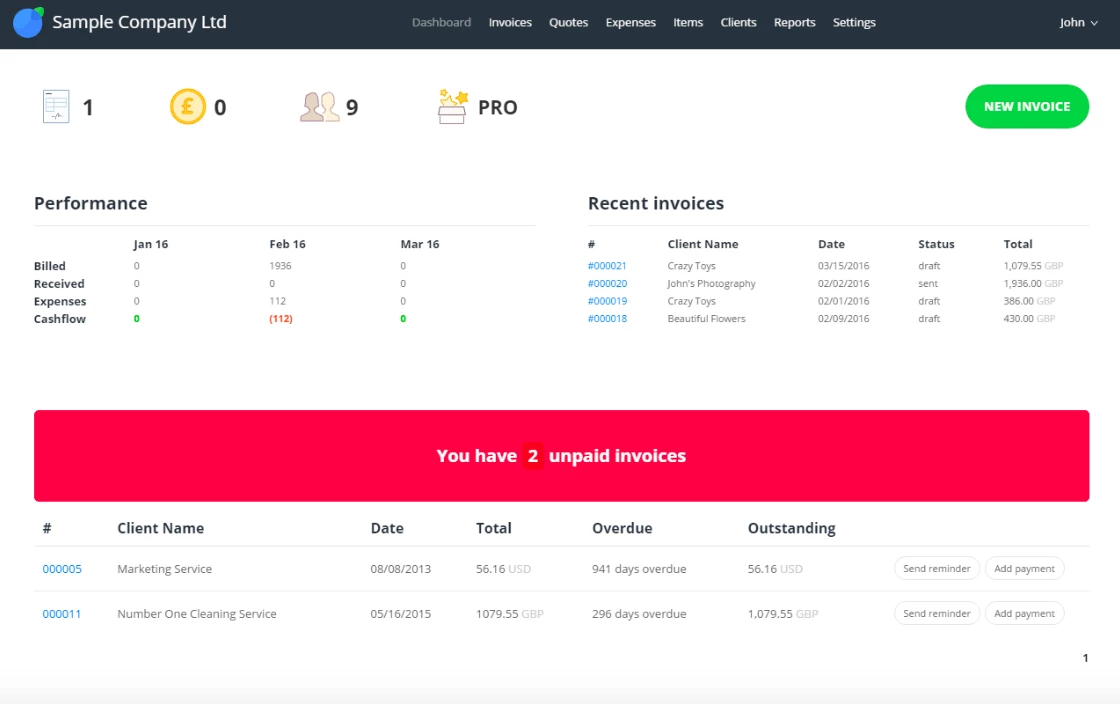Click the PRO plan box icon
This screenshot has width=1120, height=704.
click(x=453, y=107)
